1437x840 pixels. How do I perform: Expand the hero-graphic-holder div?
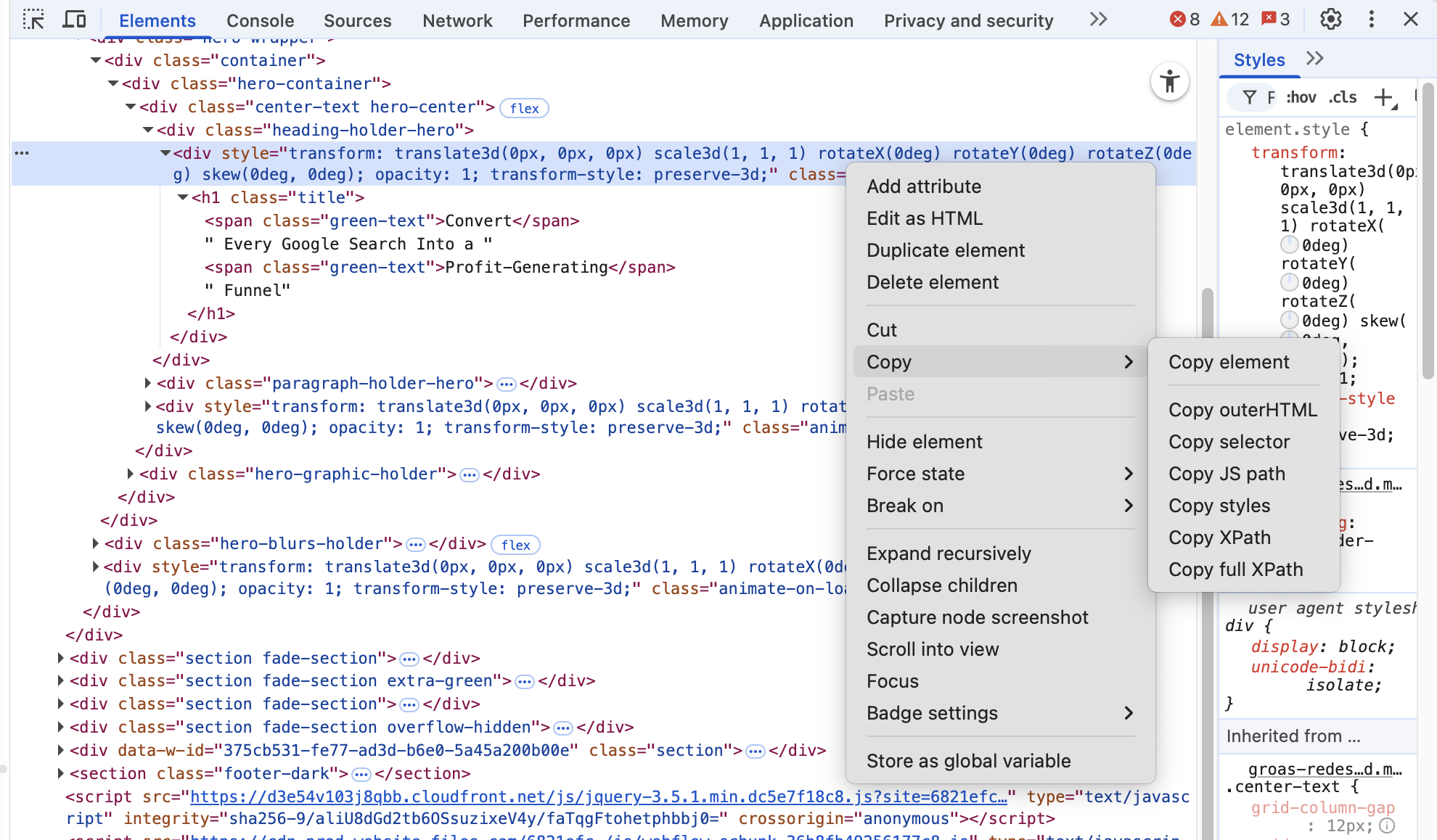pos(131,474)
